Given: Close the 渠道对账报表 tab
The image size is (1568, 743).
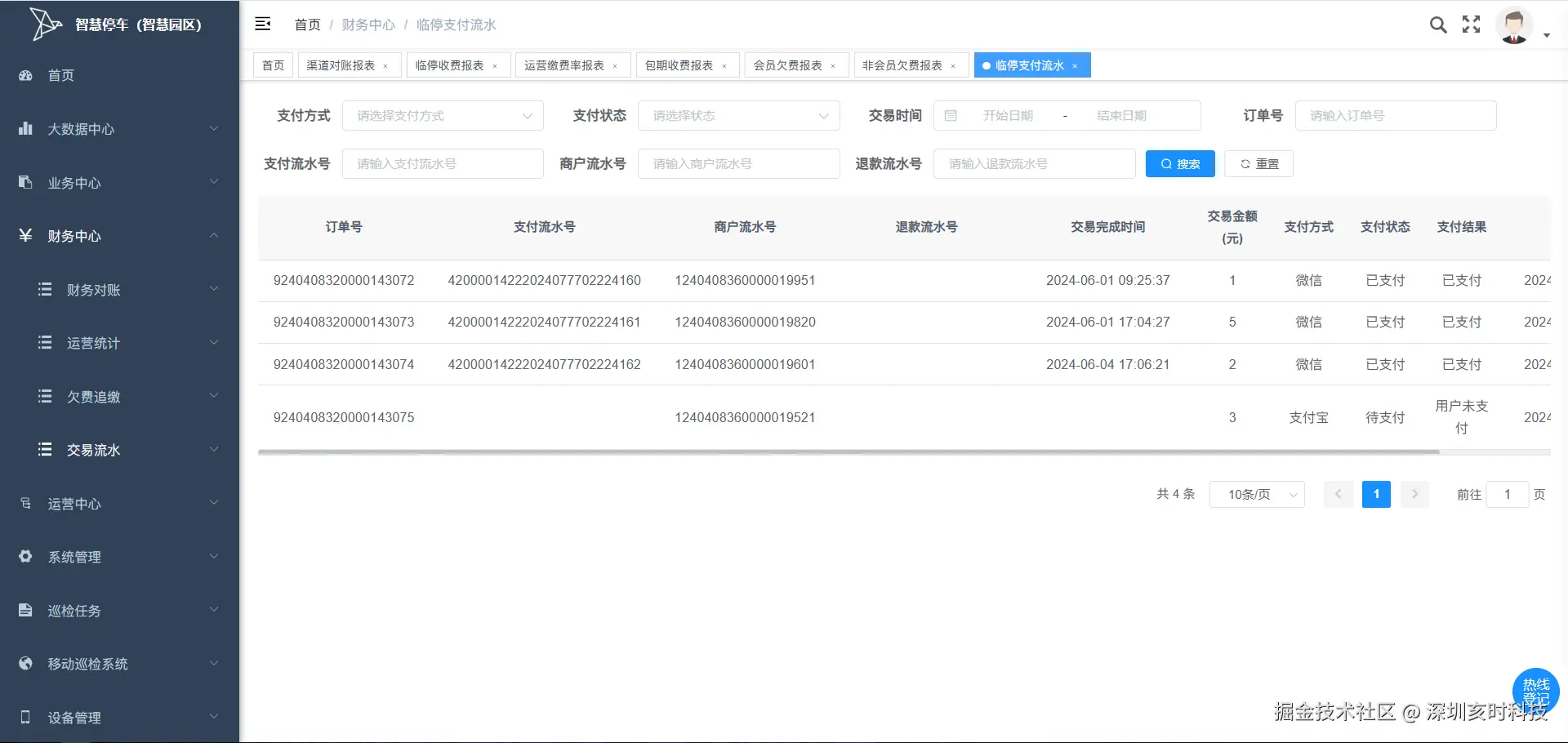Looking at the screenshot, I should (x=385, y=66).
